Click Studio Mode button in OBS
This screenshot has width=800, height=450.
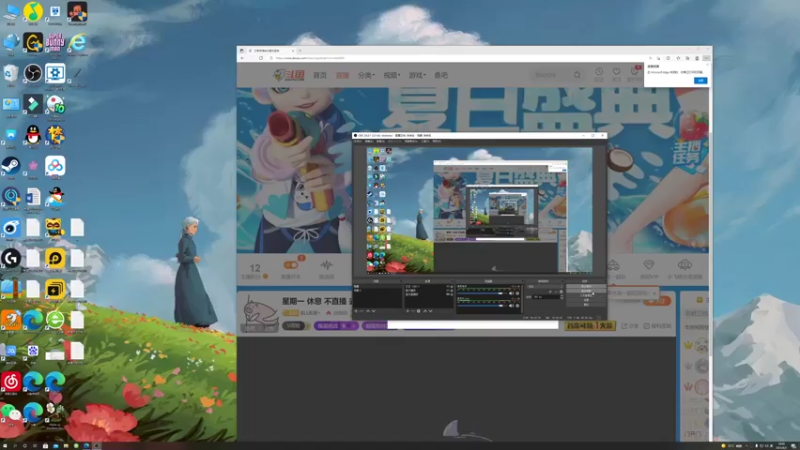[x=586, y=295]
